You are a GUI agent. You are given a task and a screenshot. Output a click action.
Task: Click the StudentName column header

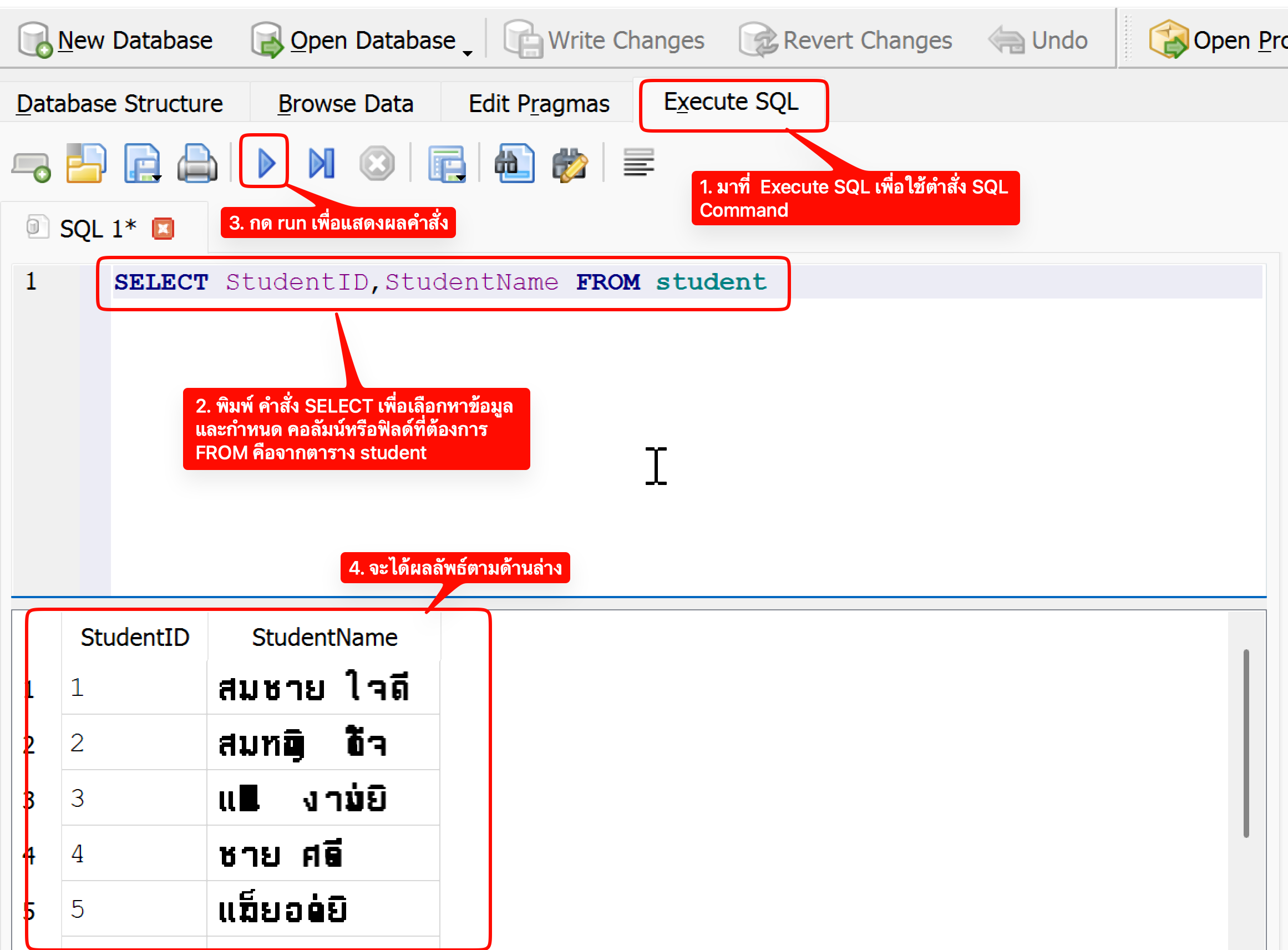pyautogui.click(x=324, y=637)
